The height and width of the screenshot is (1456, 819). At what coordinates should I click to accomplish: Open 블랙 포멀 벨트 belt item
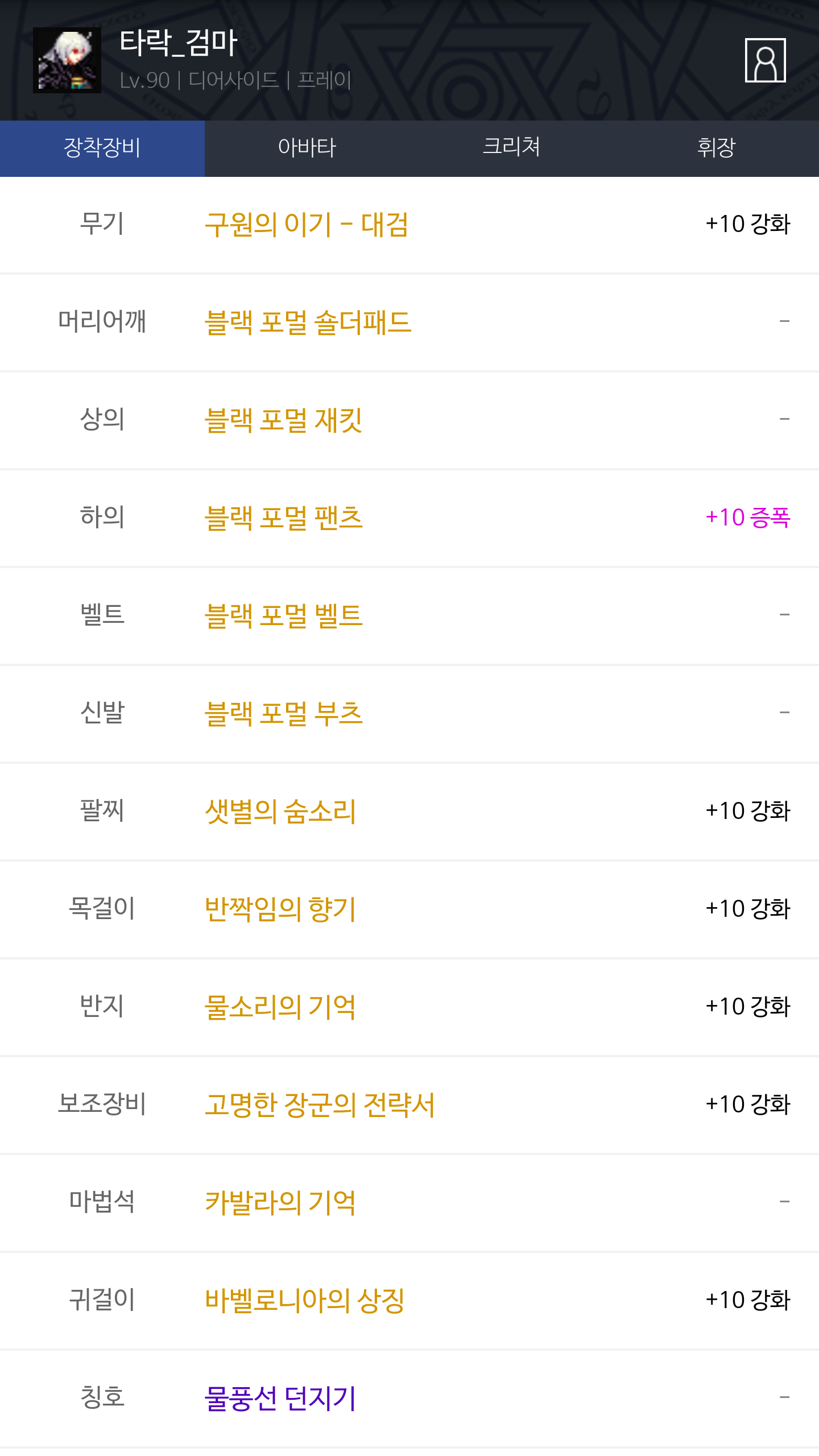(x=283, y=616)
